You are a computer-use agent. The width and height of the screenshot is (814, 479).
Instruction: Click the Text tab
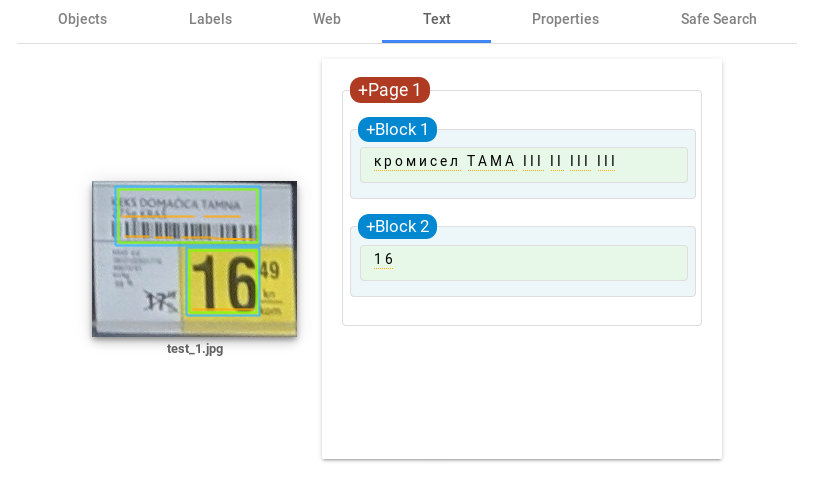tap(437, 19)
